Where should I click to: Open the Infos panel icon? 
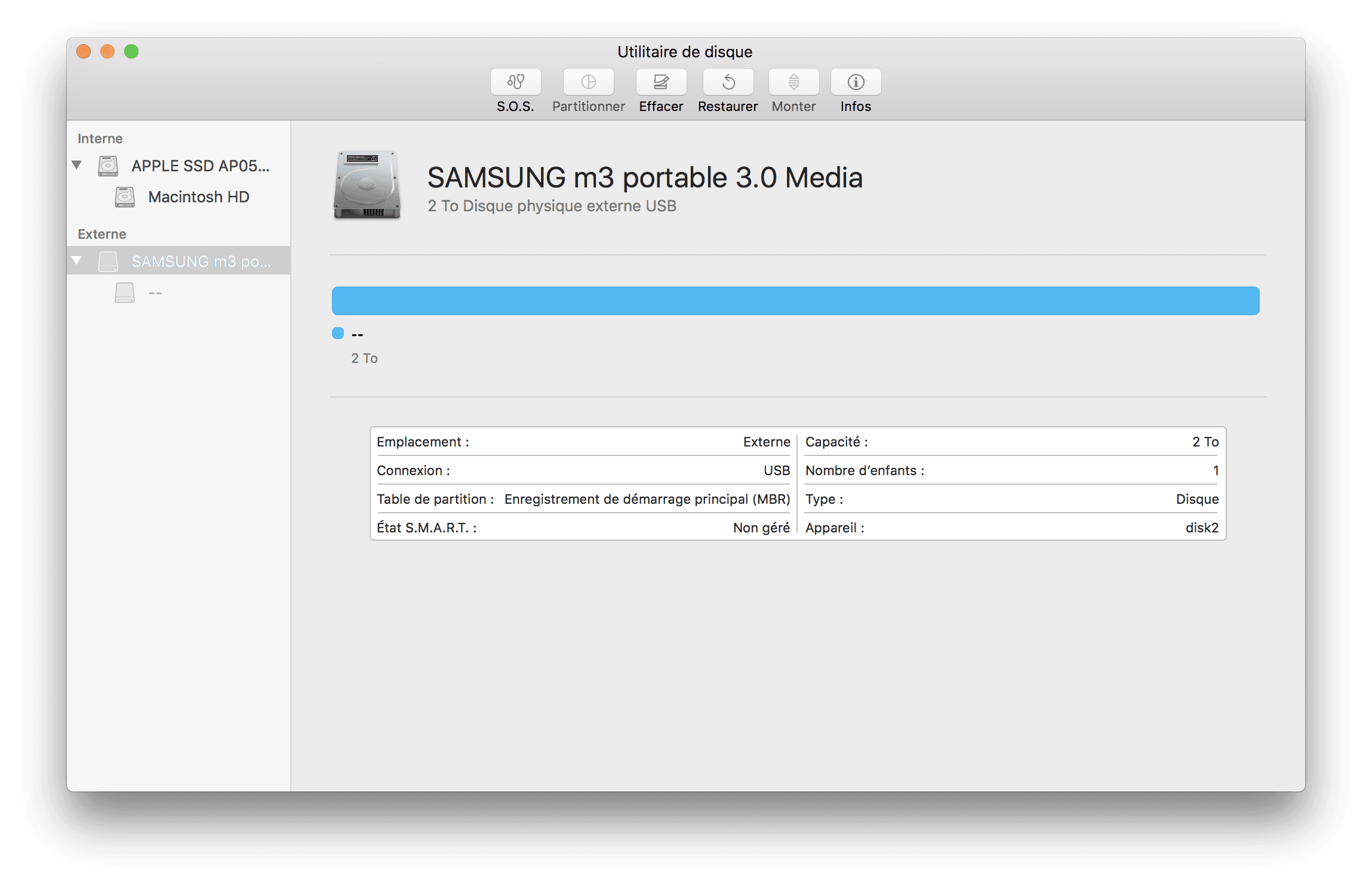[x=856, y=82]
